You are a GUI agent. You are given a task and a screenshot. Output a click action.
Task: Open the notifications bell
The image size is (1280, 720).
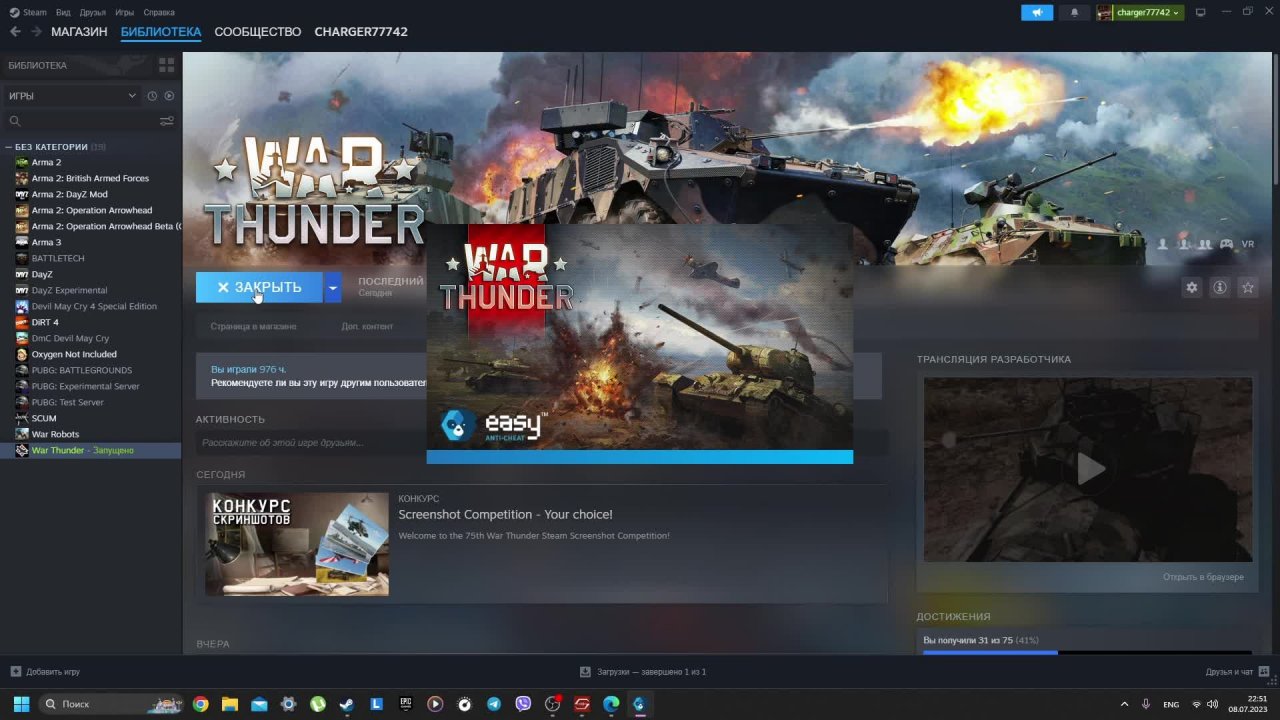click(1075, 12)
